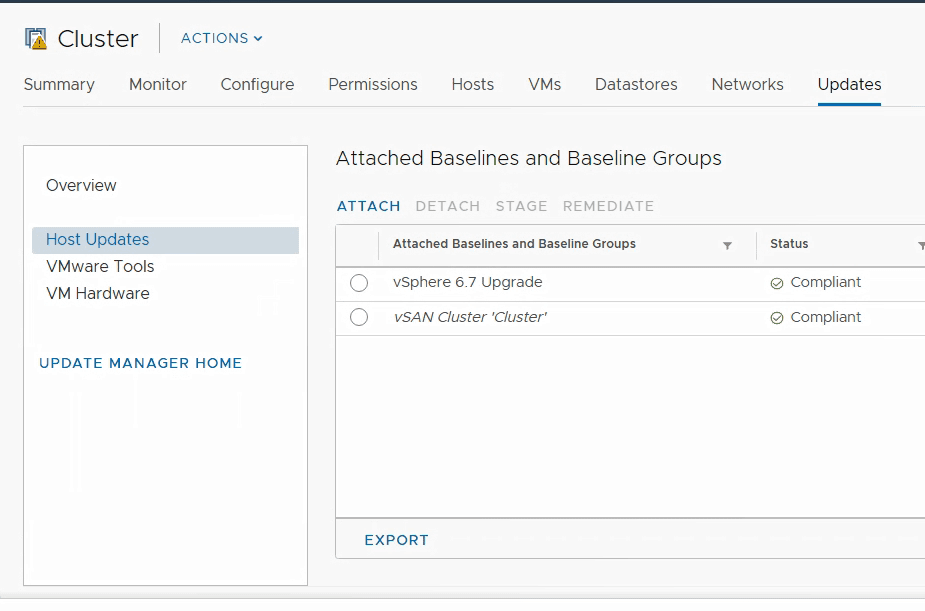Click the Cluster warning icon
The image size is (925, 611).
36,39
